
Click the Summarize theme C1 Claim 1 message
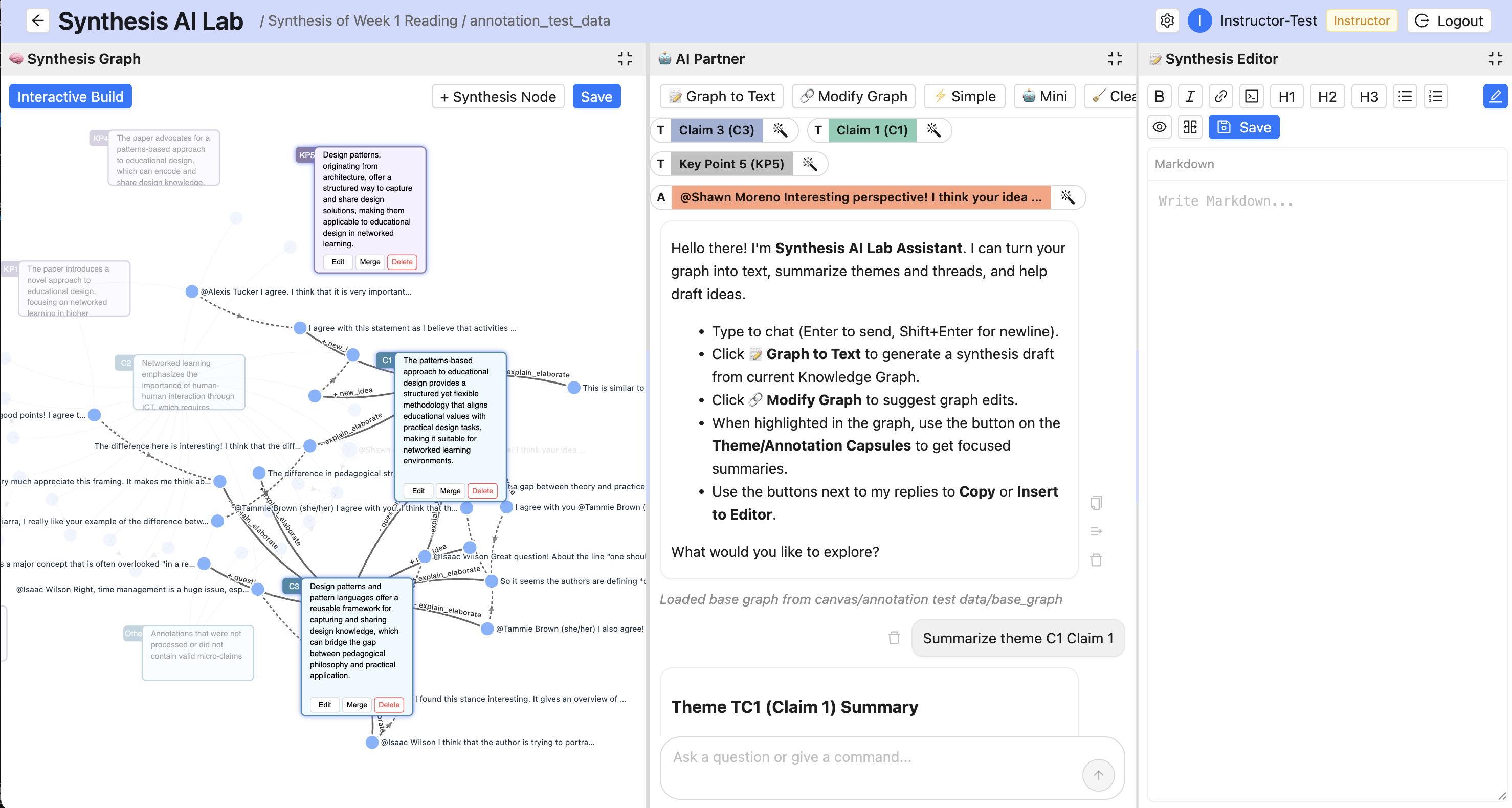1017,638
